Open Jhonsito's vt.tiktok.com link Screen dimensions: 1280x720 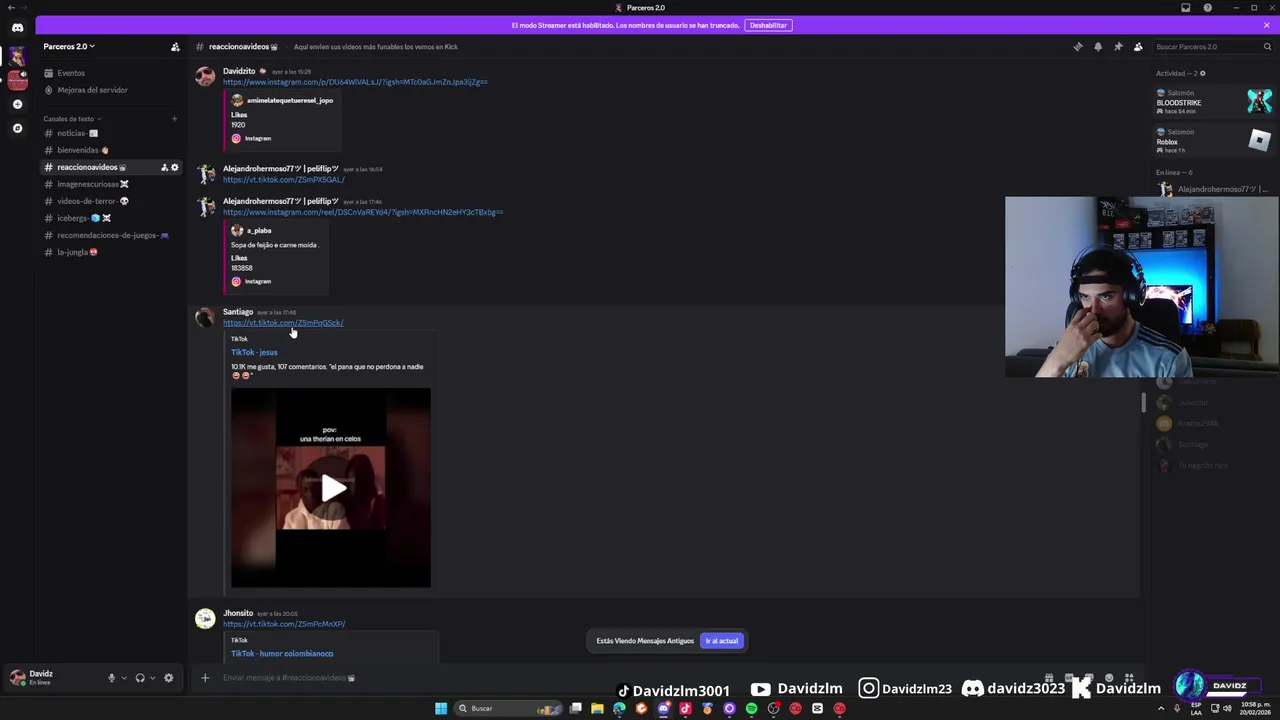click(x=284, y=624)
